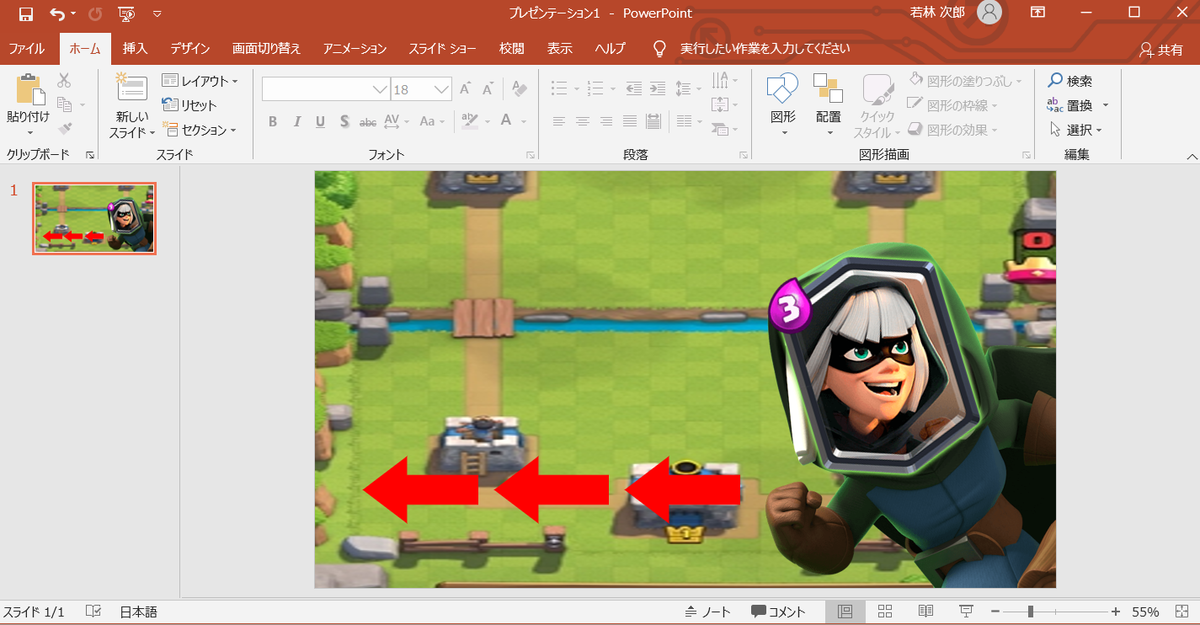Justify text alignment

point(630,121)
